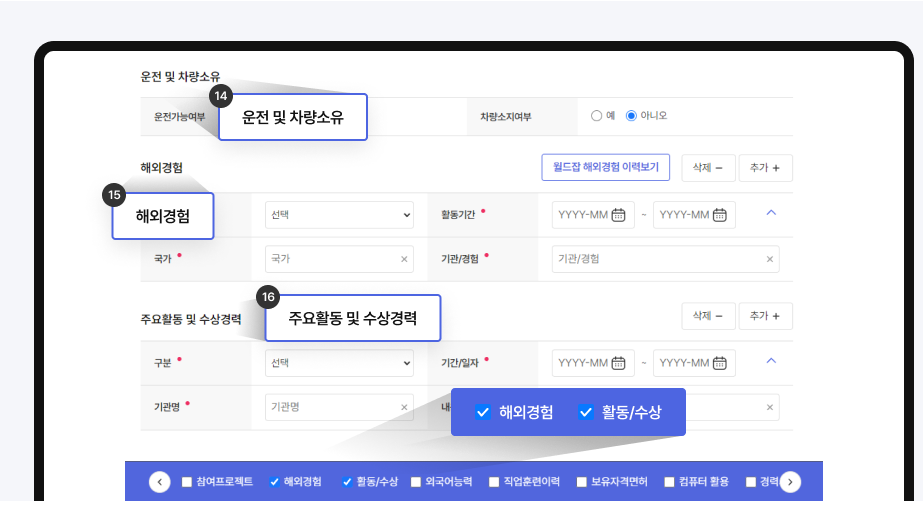This screenshot has height=518, width=923.
Task: Check the 컴퓨터 활용 checkbox
Action: point(669,482)
